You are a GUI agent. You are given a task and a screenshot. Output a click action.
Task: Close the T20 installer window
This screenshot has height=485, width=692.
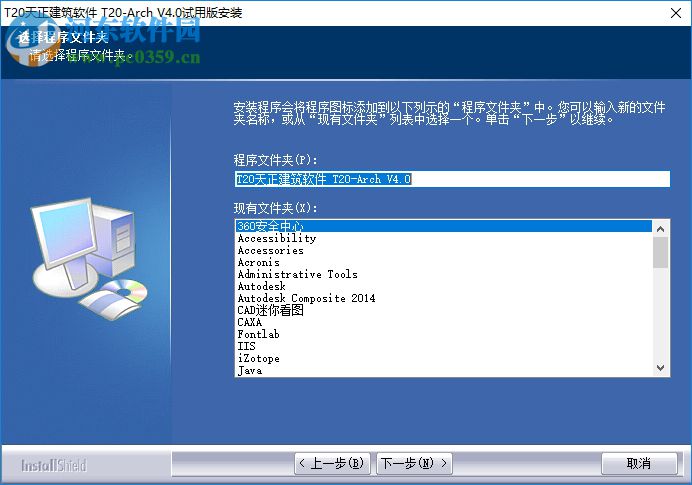click(676, 13)
